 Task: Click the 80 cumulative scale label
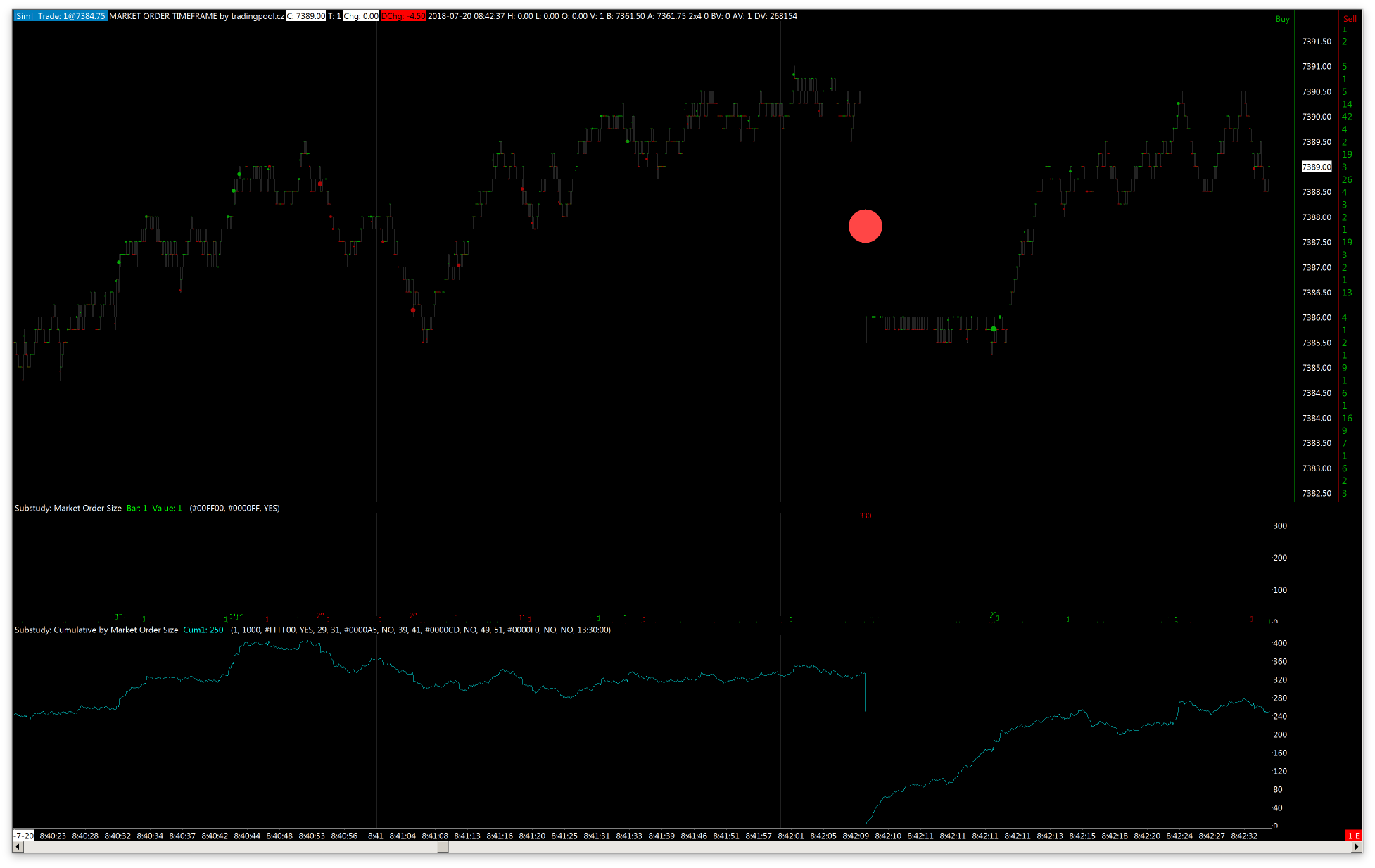1278,790
